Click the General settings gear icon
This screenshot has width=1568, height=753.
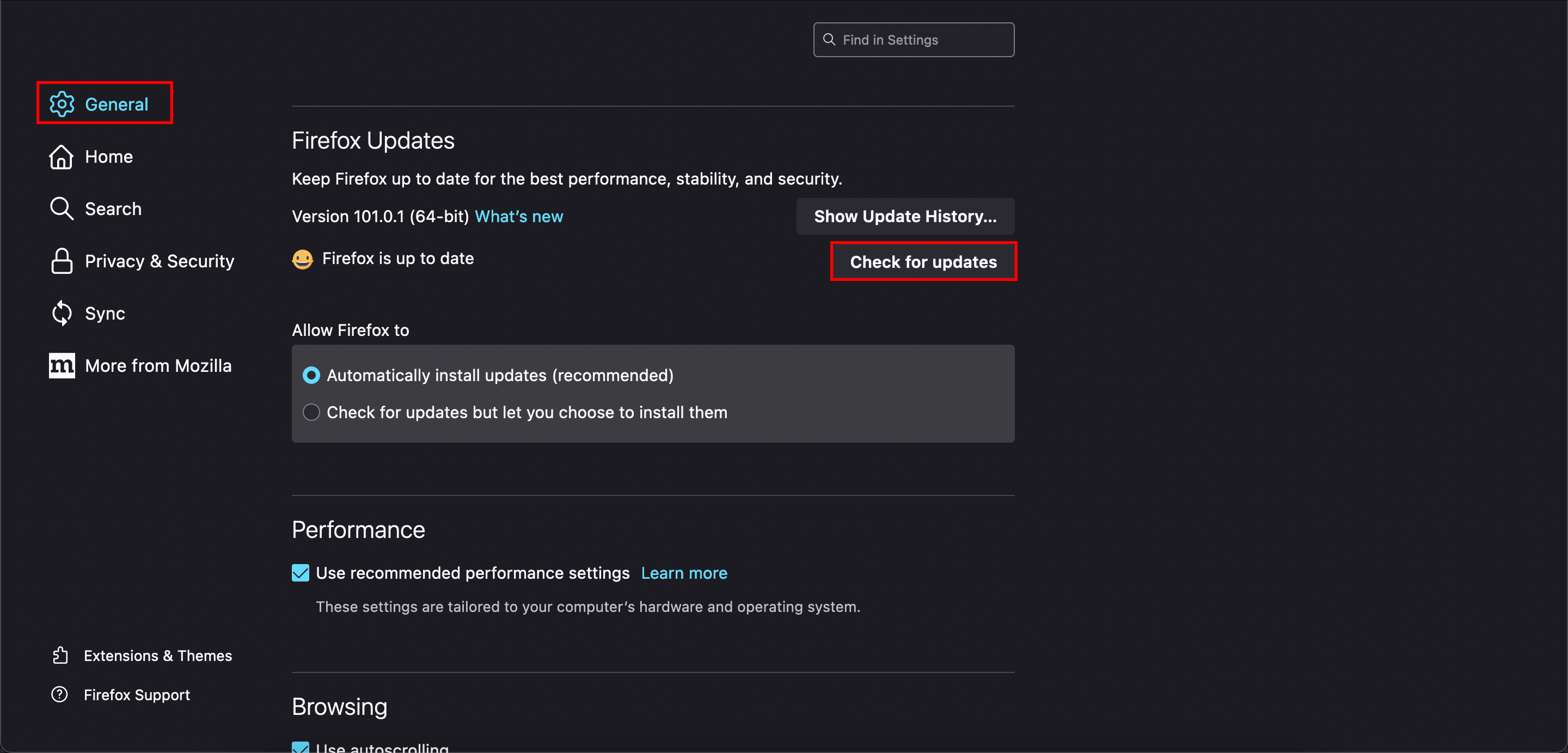pos(62,103)
